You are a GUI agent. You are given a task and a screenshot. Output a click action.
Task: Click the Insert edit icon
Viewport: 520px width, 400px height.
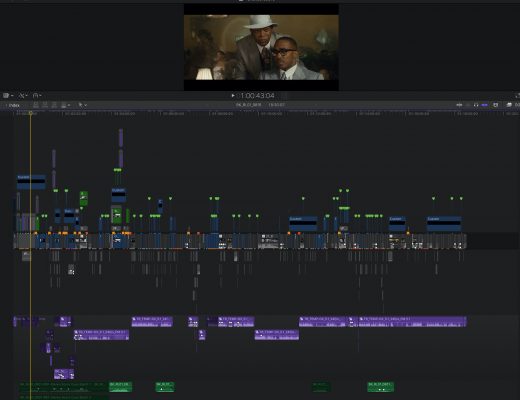(45, 105)
